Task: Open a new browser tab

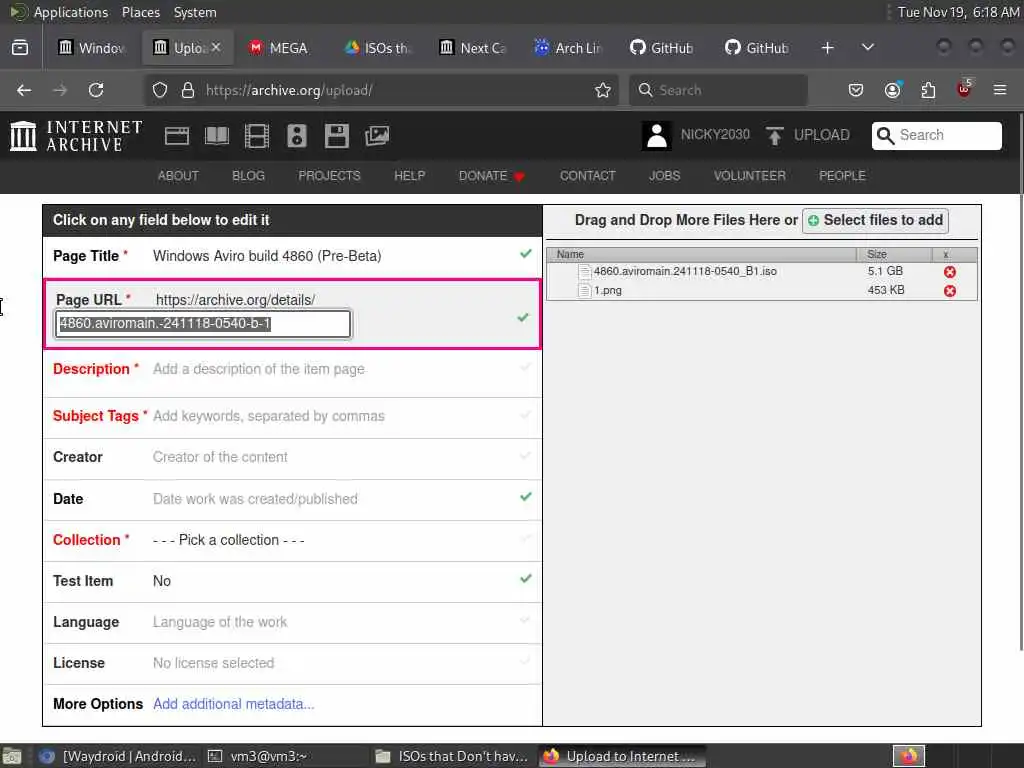Action: point(827,48)
